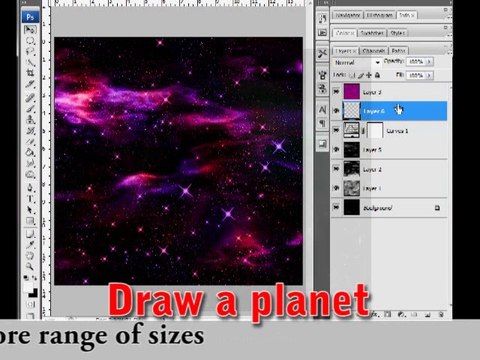Click the Opacity value field
This screenshot has height=360, width=480.
416,62
